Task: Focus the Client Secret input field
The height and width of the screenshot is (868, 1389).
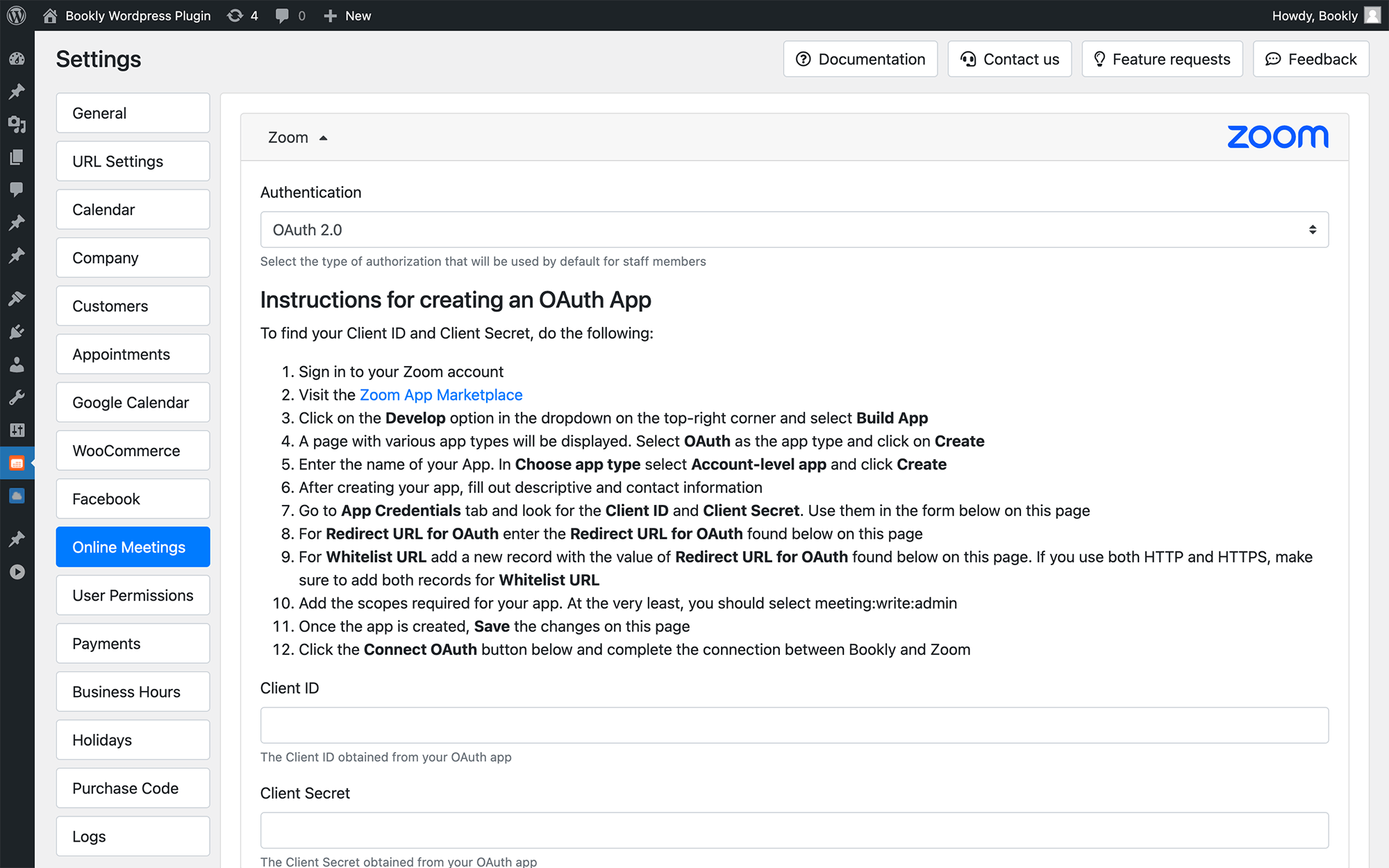Action: click(794, 831)
